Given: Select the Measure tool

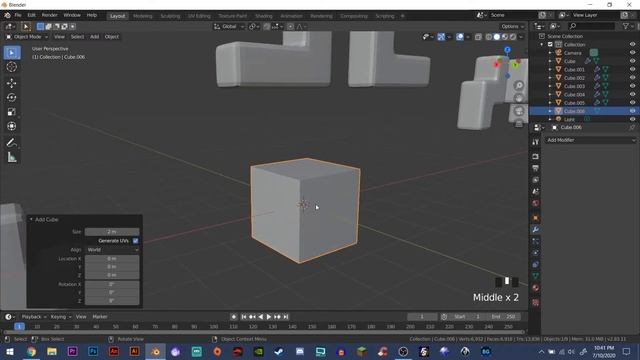Looking at the screenshot, I should (12, 157).
